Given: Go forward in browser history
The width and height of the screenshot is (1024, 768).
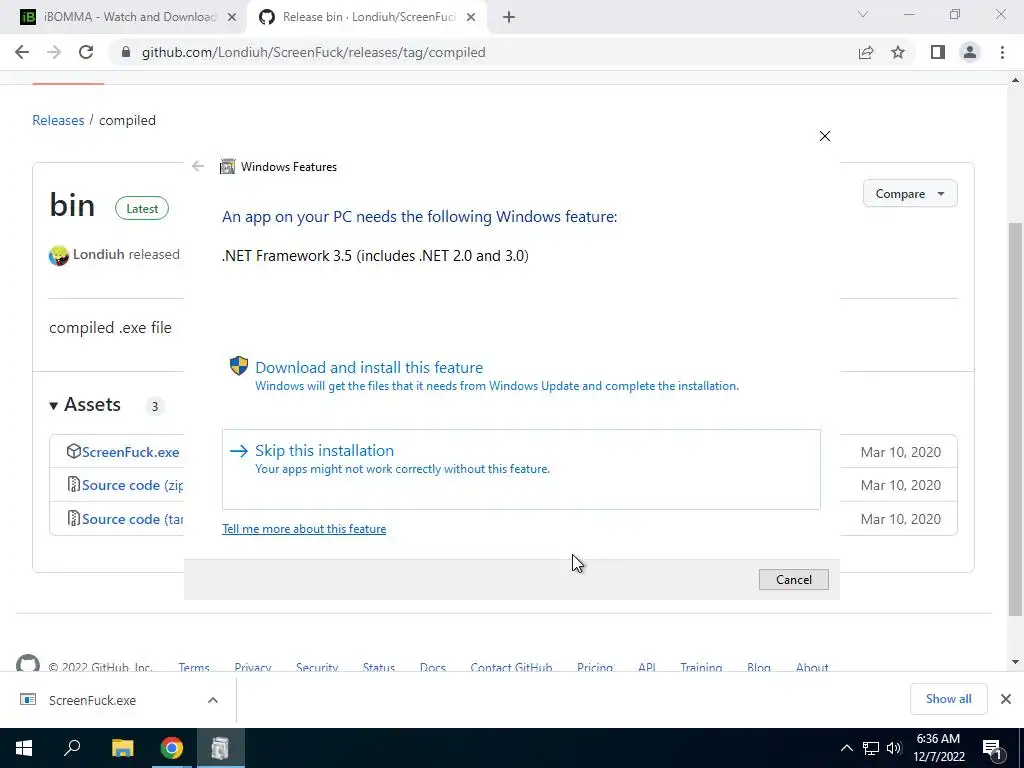Looking at the screenshot, I should (54, 52).
